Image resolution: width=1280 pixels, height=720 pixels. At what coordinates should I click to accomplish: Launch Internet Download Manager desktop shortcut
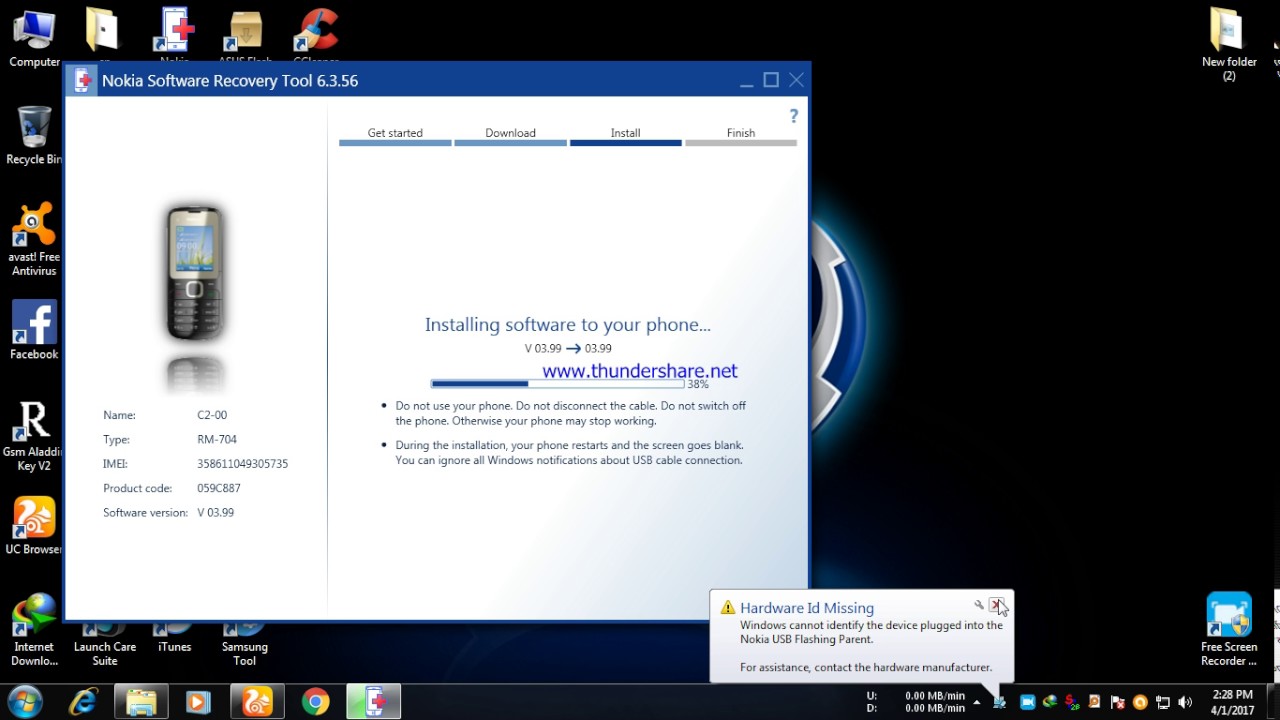(x=34, y=630)
